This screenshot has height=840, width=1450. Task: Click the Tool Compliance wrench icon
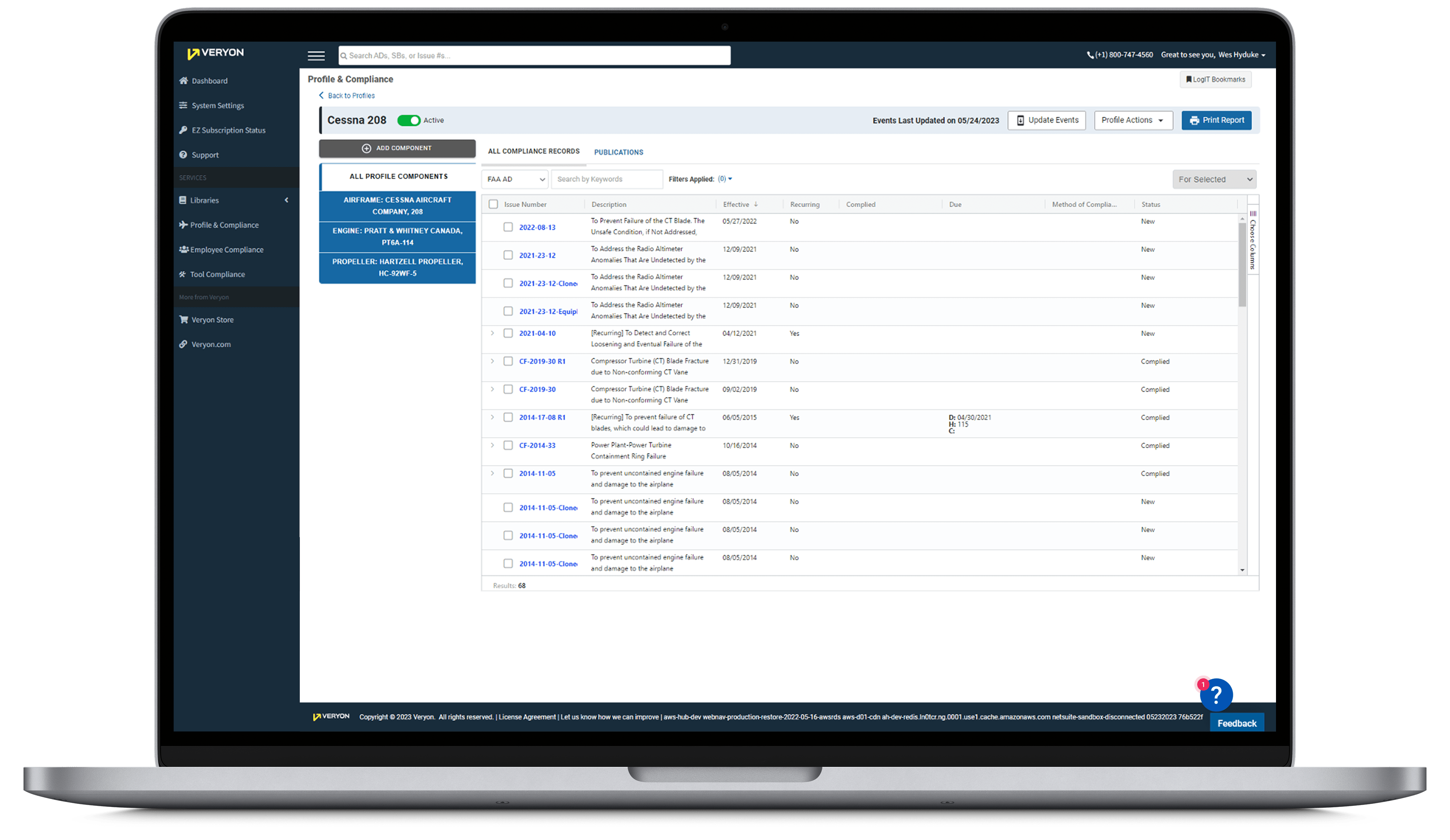pyautogui.click(x=183, y=274)
